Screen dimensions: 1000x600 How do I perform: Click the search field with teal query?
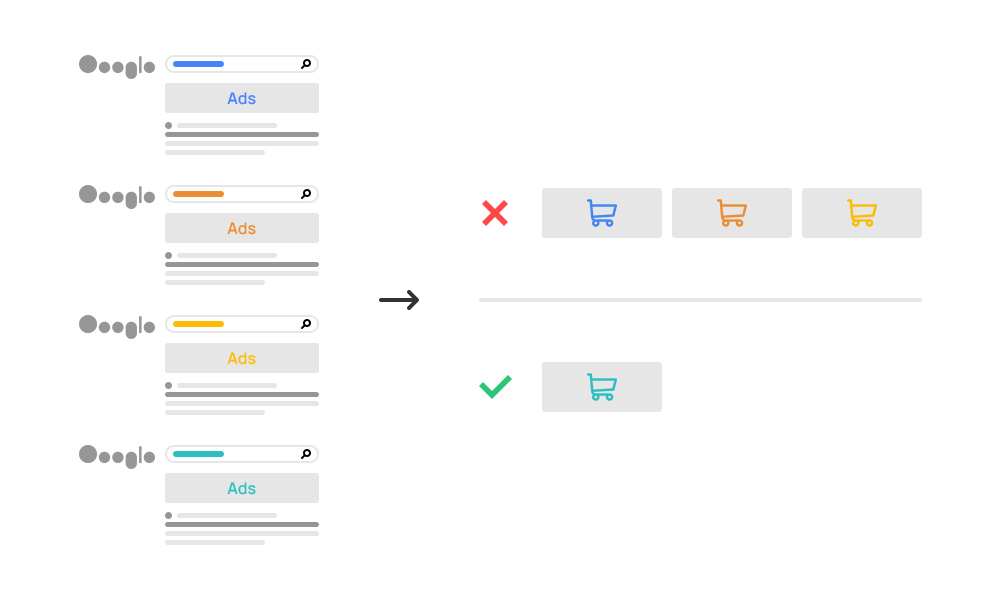pos(242,454)
